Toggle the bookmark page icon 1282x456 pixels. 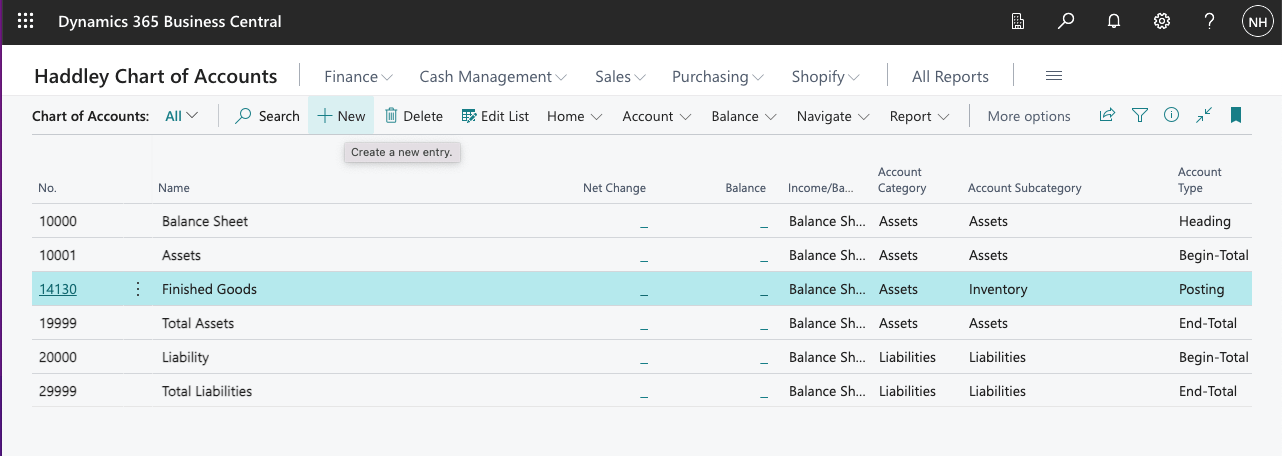point(1236,116)
